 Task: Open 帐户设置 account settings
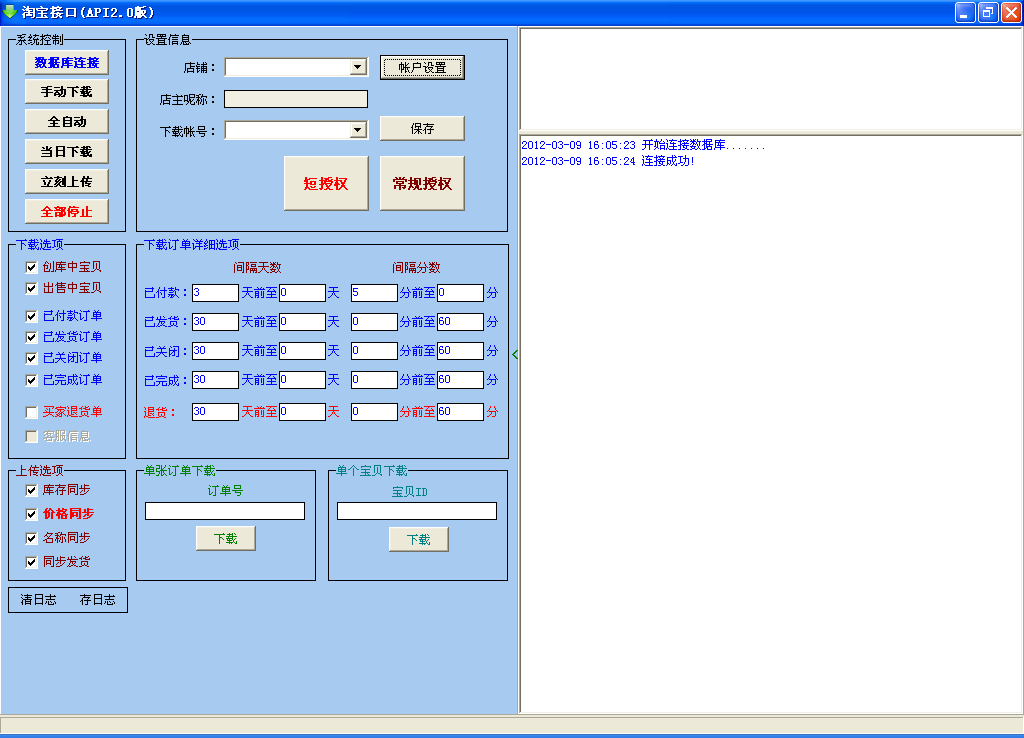pos(422,68)
